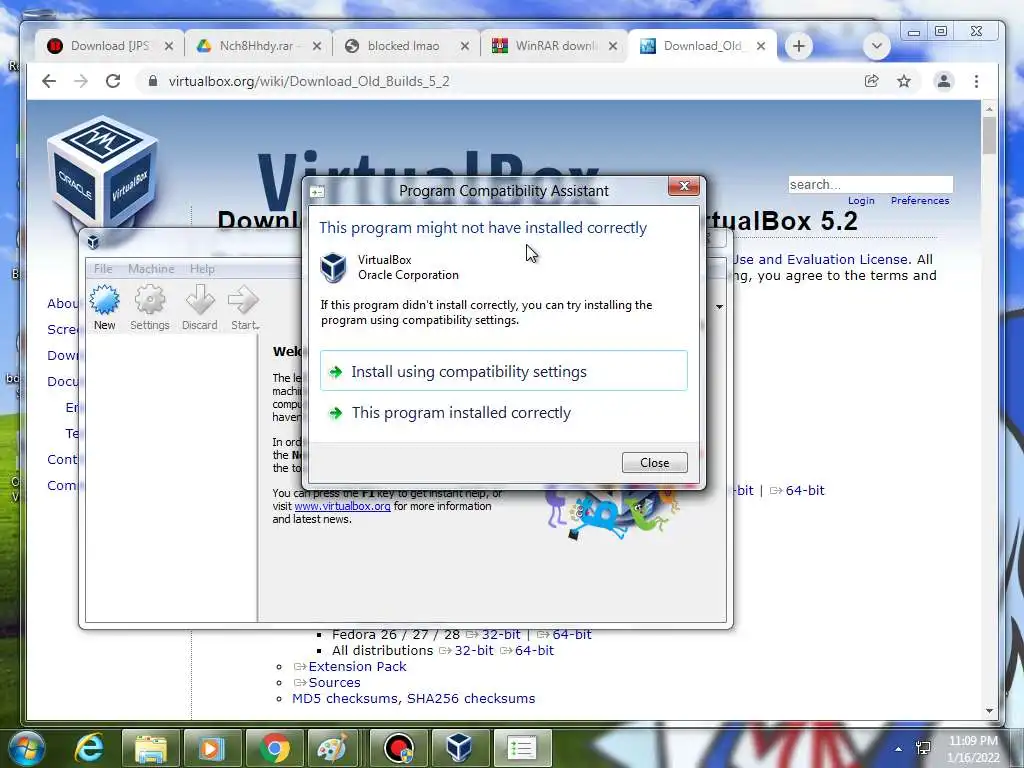This screenshot has height=768, width=1024.
Task: Choose Install using compatibility settings
Action: 504,371
